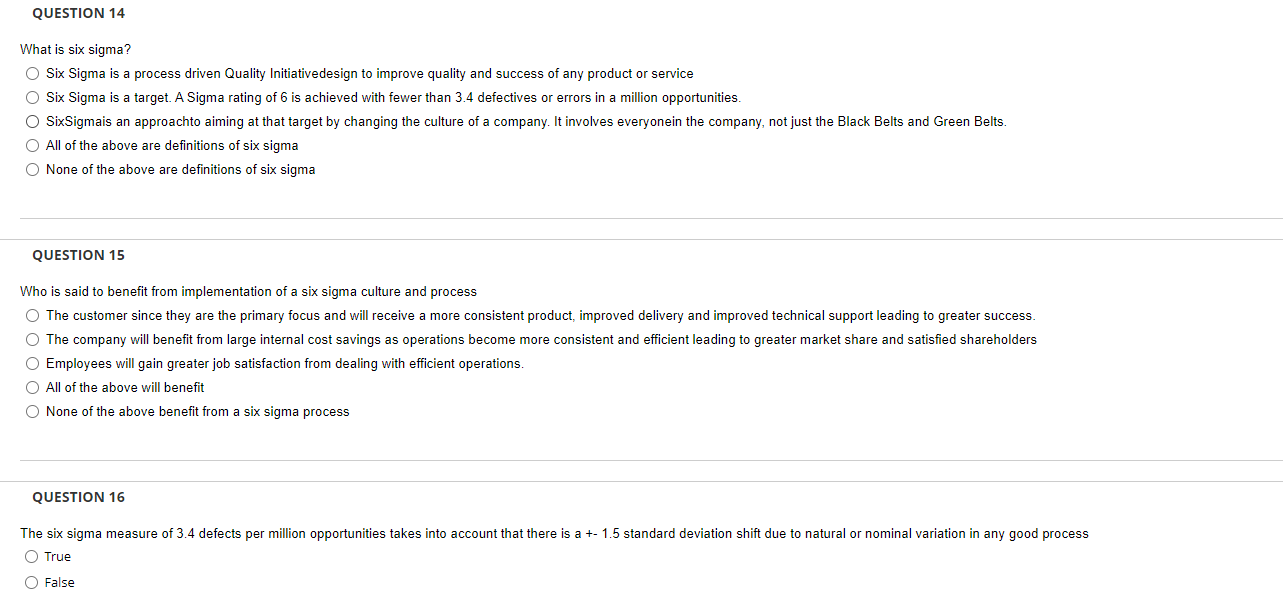
Task: Click the 'What is six sigma?' question text
Action: (75, 49)
